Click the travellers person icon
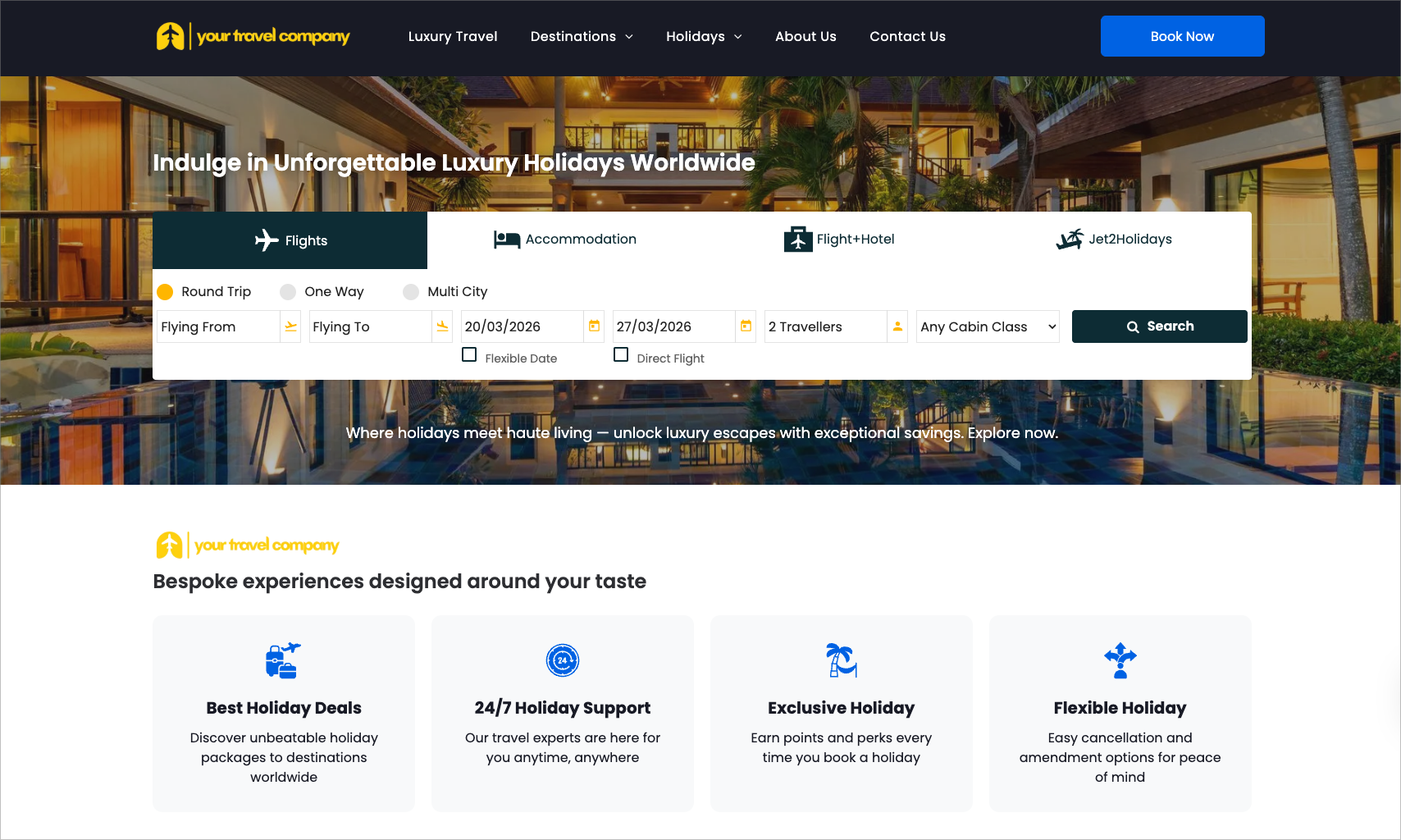This screenshot has width=1401, height=840. pyautogui.click(x=897, y=326)
